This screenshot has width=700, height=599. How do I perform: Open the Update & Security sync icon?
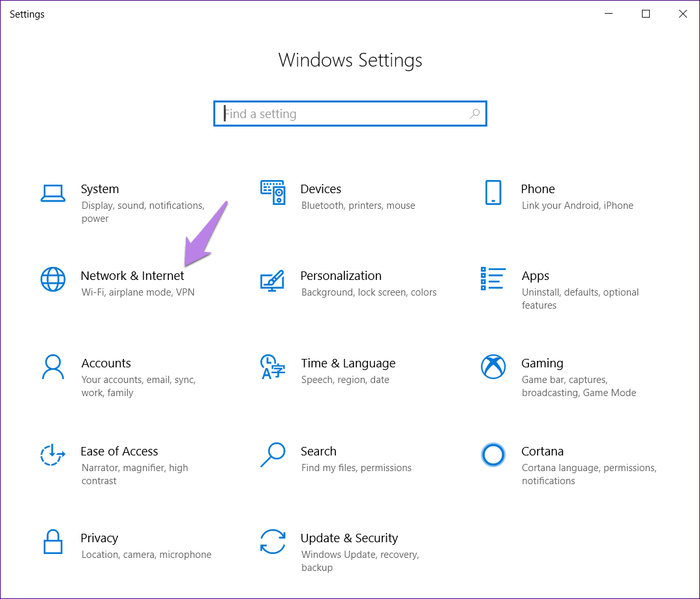273,541
